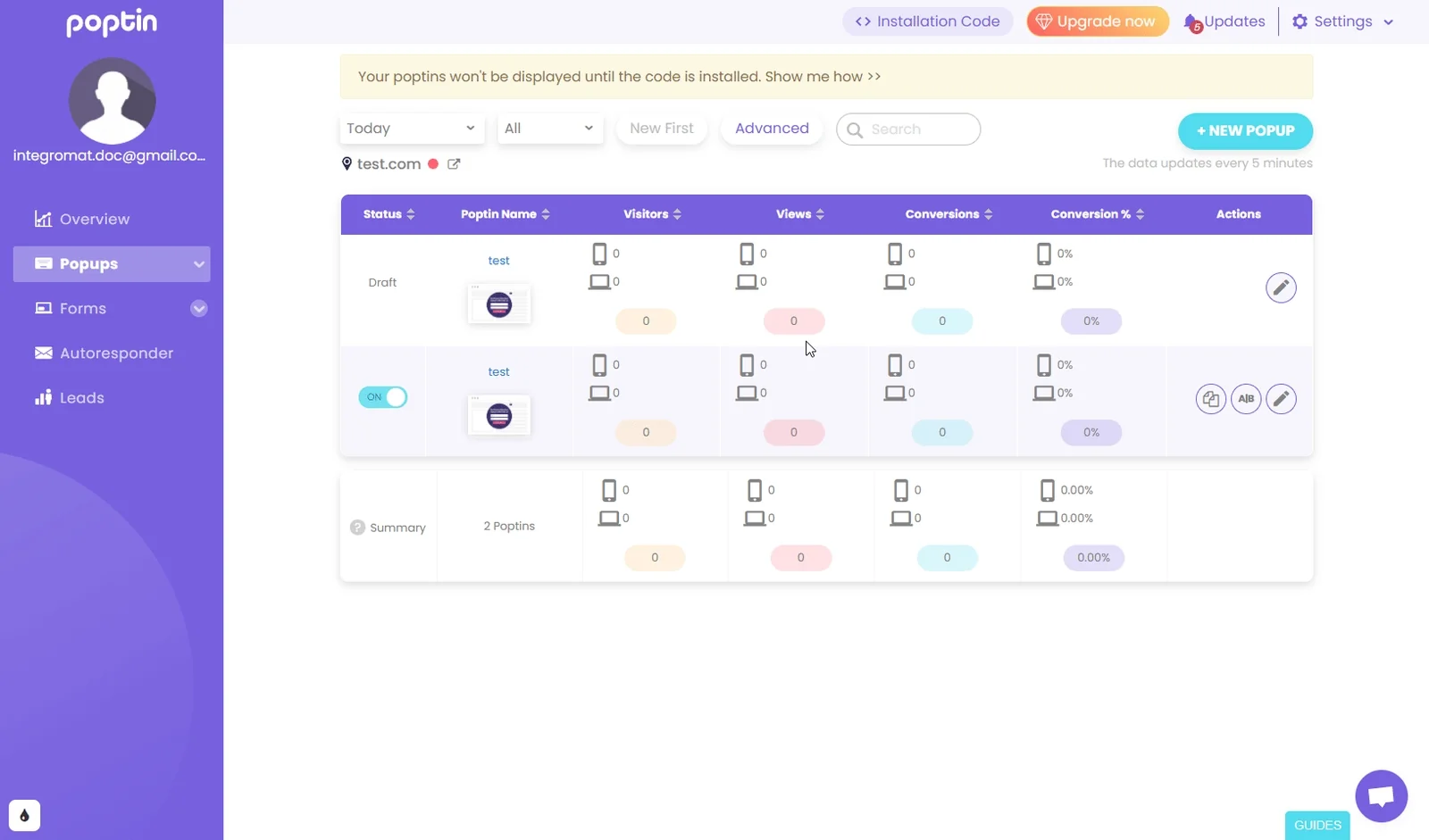Image resolution: width=1429 pixels, height=840 pixels.
Task: Click "The data updates every 5 minutes" note
Action: click(1208, 163)
